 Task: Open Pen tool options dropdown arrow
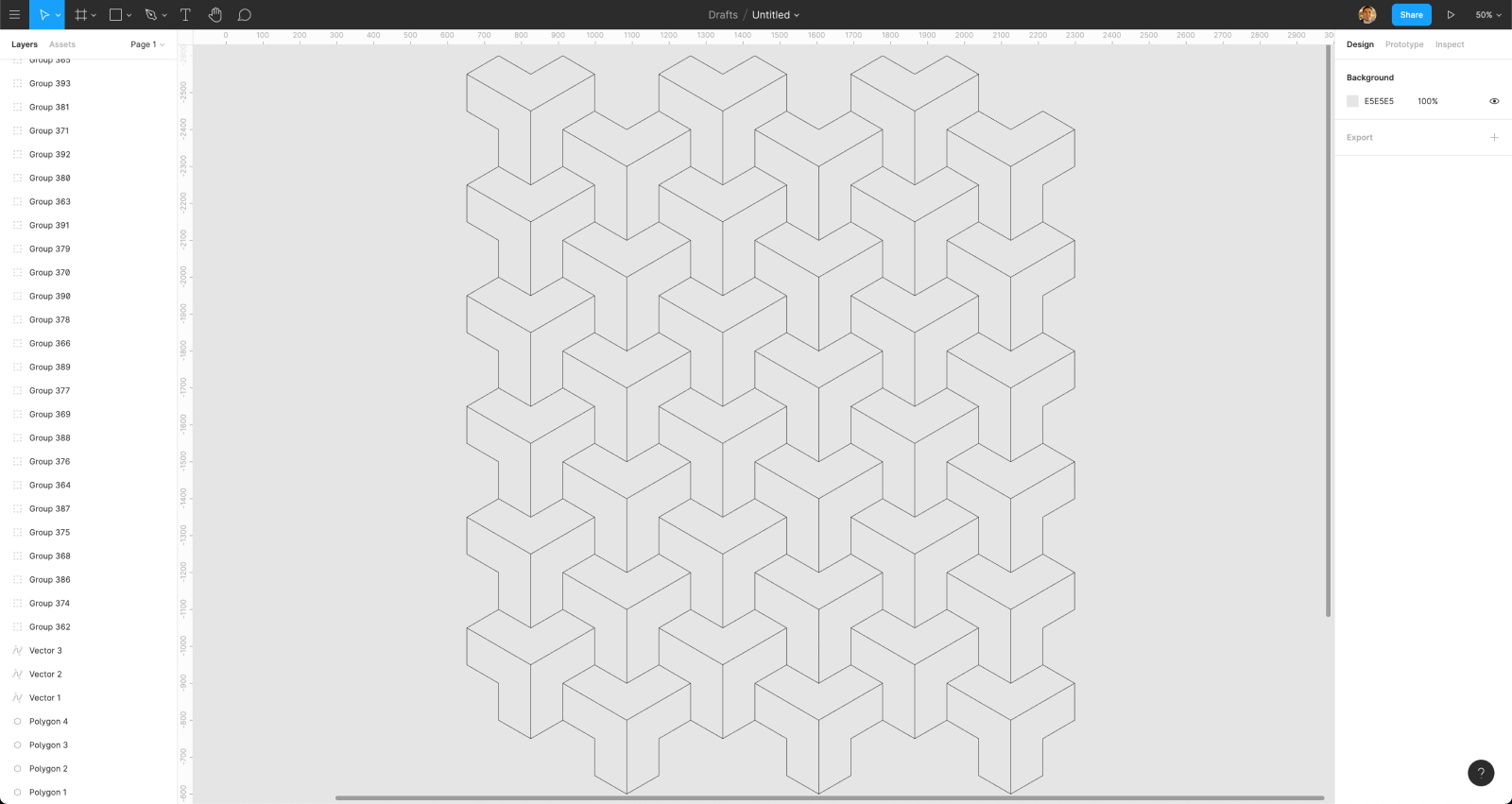(x=164, y=15)
